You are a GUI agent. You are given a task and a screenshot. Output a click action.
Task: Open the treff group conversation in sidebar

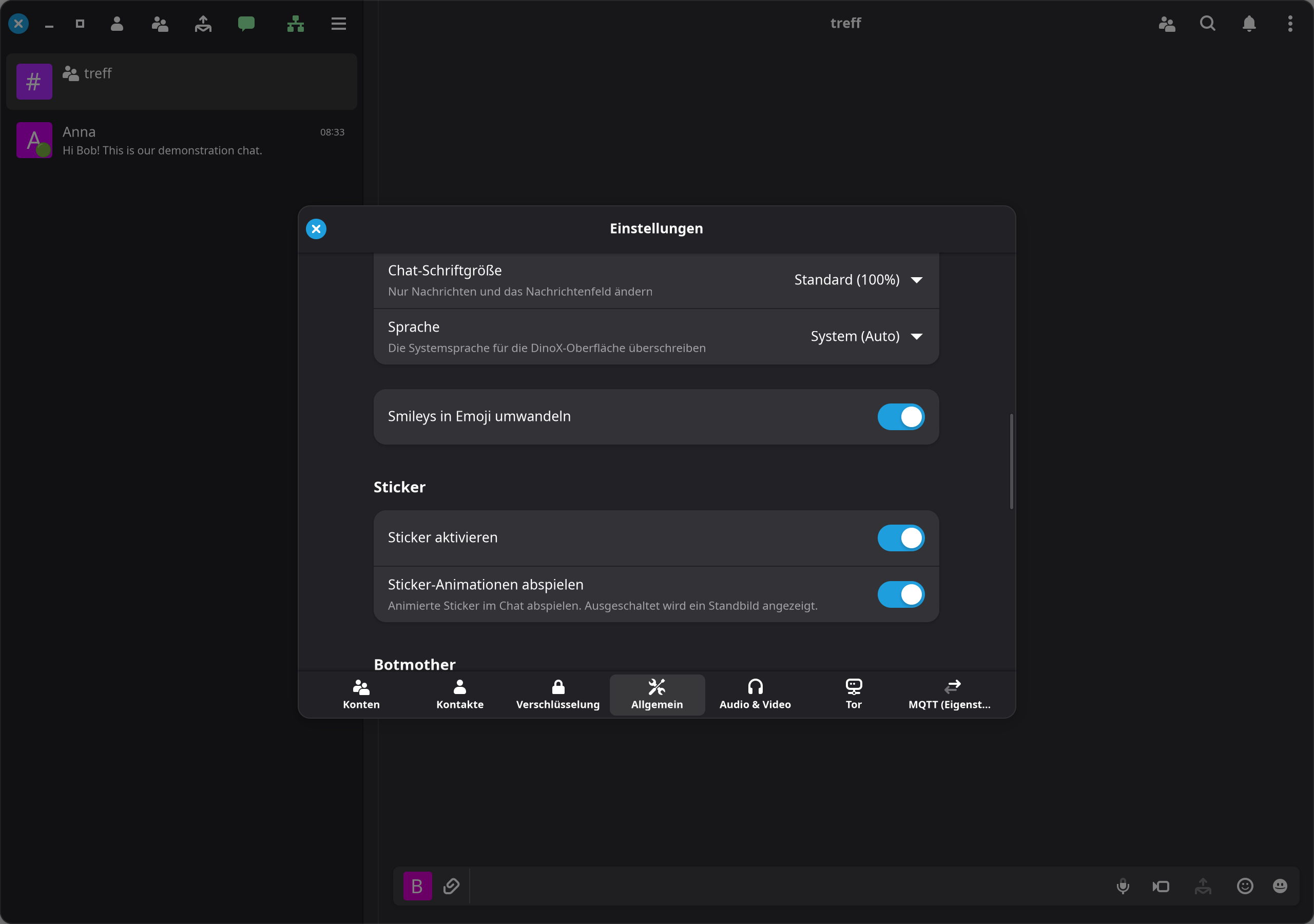(181, 82)
